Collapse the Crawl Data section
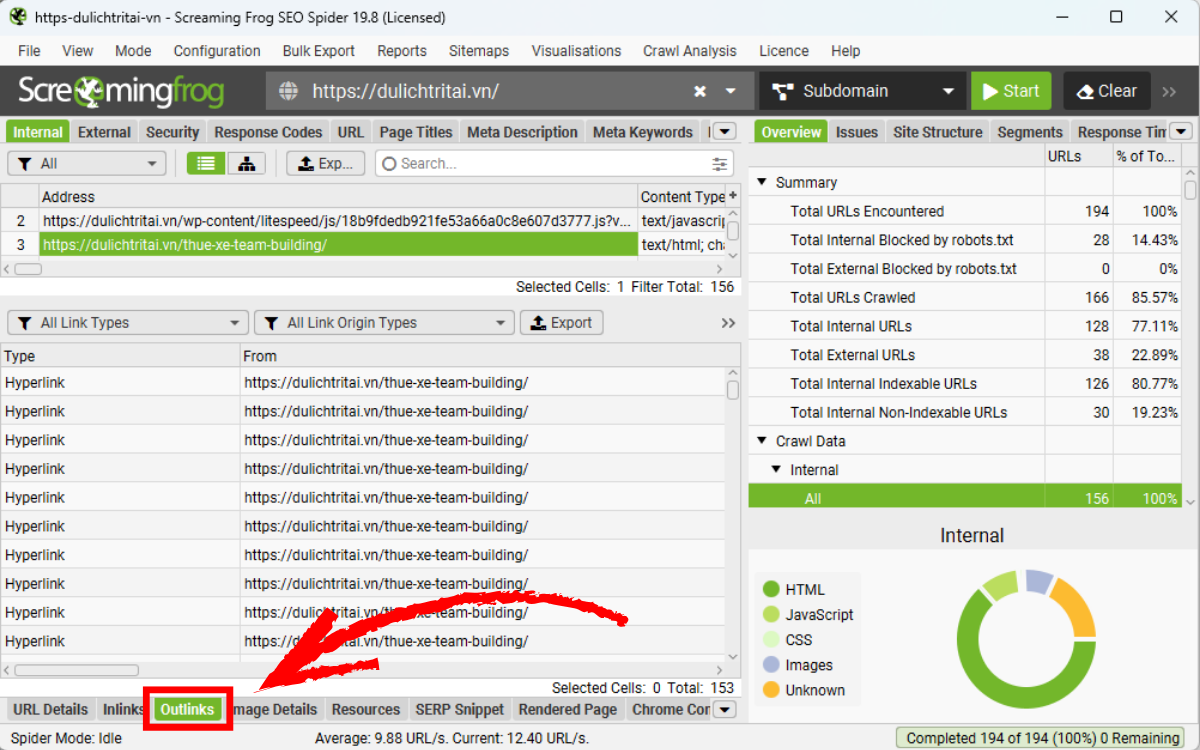 762,441
